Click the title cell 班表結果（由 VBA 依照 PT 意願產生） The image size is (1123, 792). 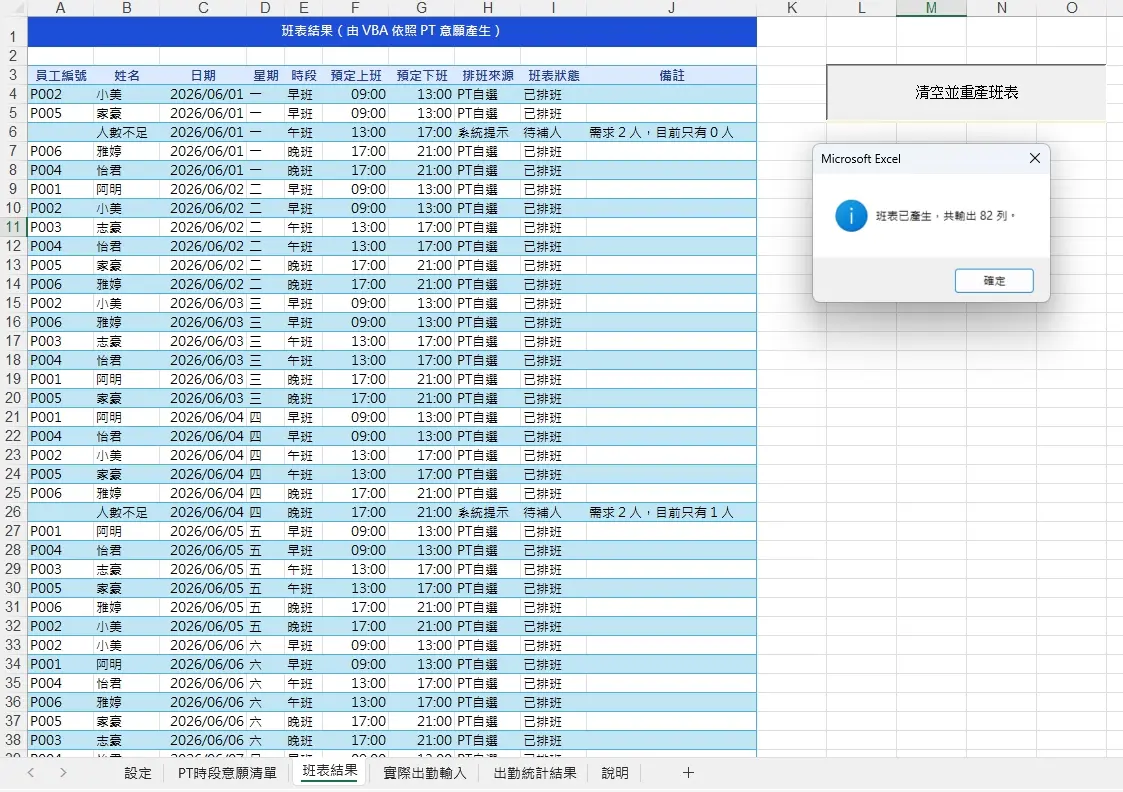(392, 32)
